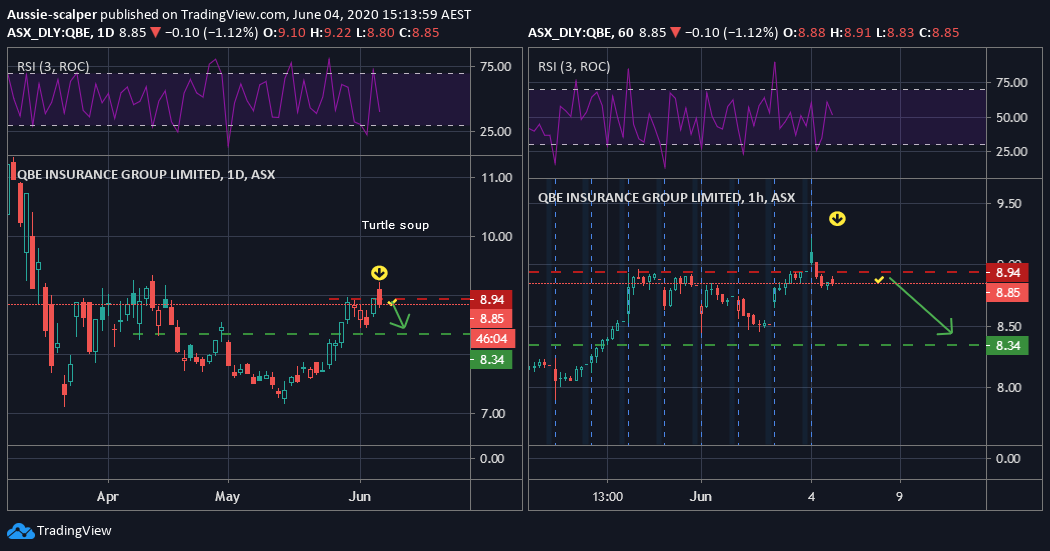Screen dimensions: 1050x551
Task: Click the L:8.80 low value in daily header
Action: 376,32
